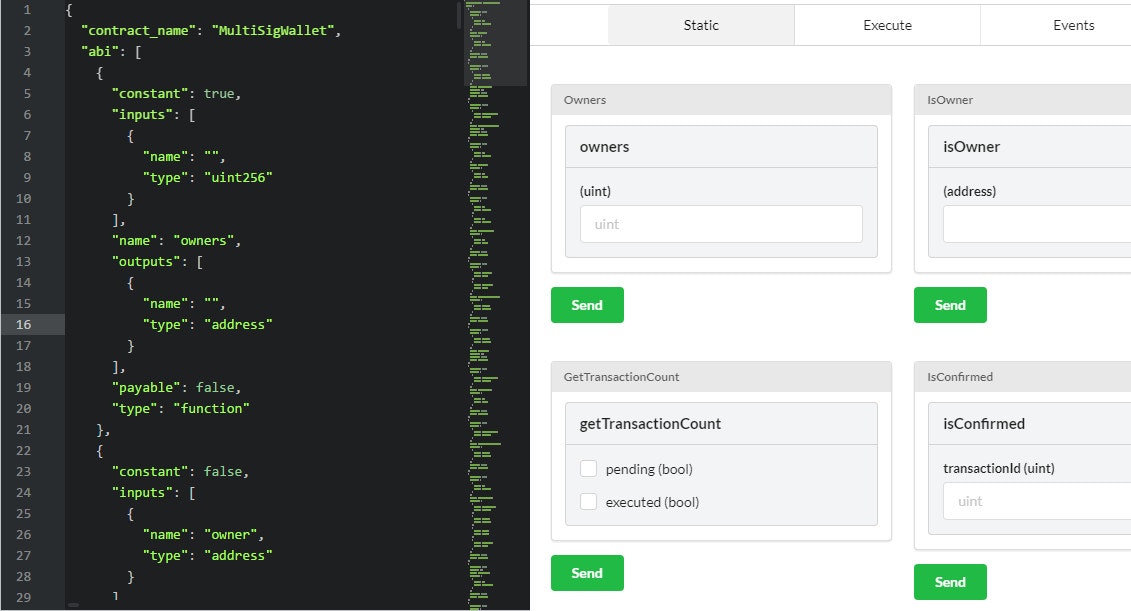Click the "abi" key on line 3
The image size is (1131, 611).
point(100,51)
